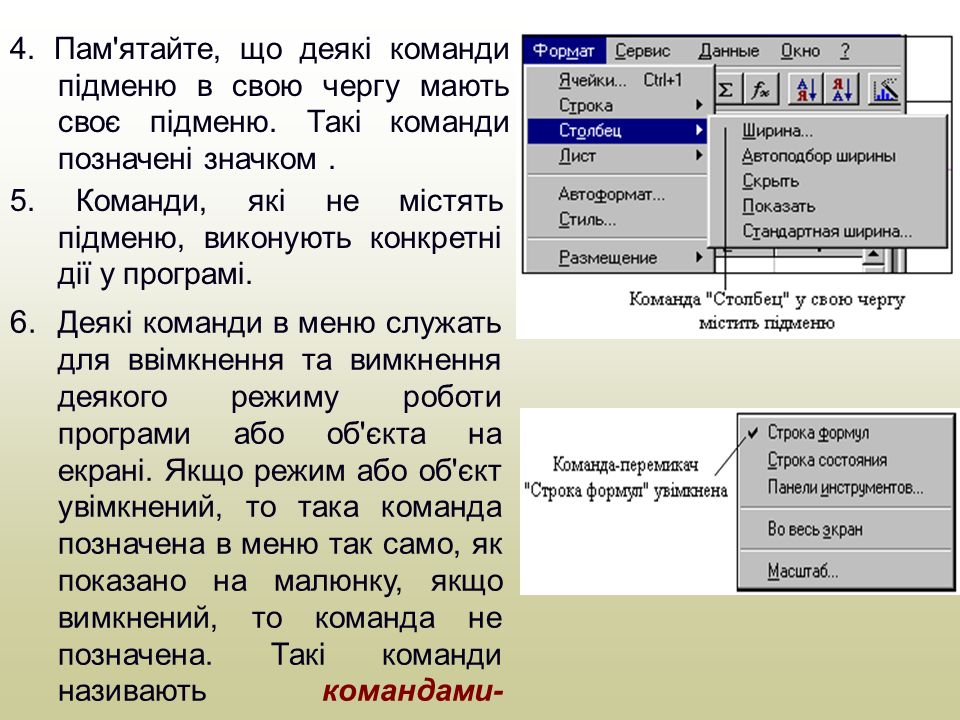The image size is (960, 720).
Task: Open Панели инструментов... command
Action: pos(846,487)
